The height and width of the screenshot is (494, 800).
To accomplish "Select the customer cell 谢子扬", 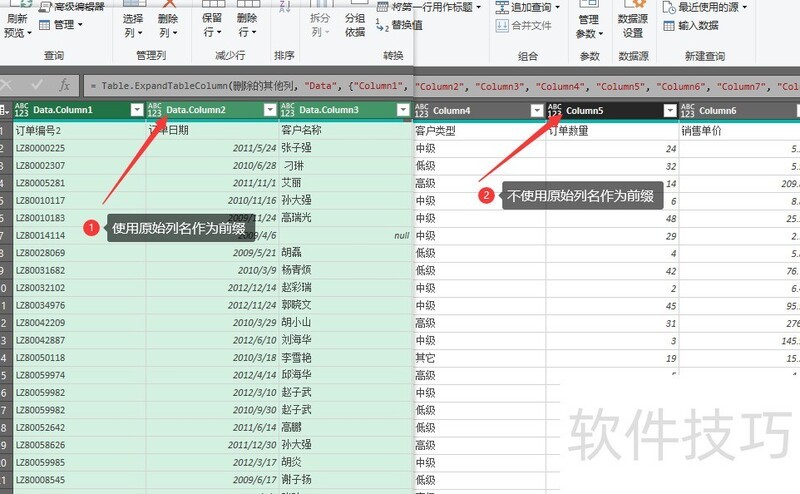I will click(345, 480).
